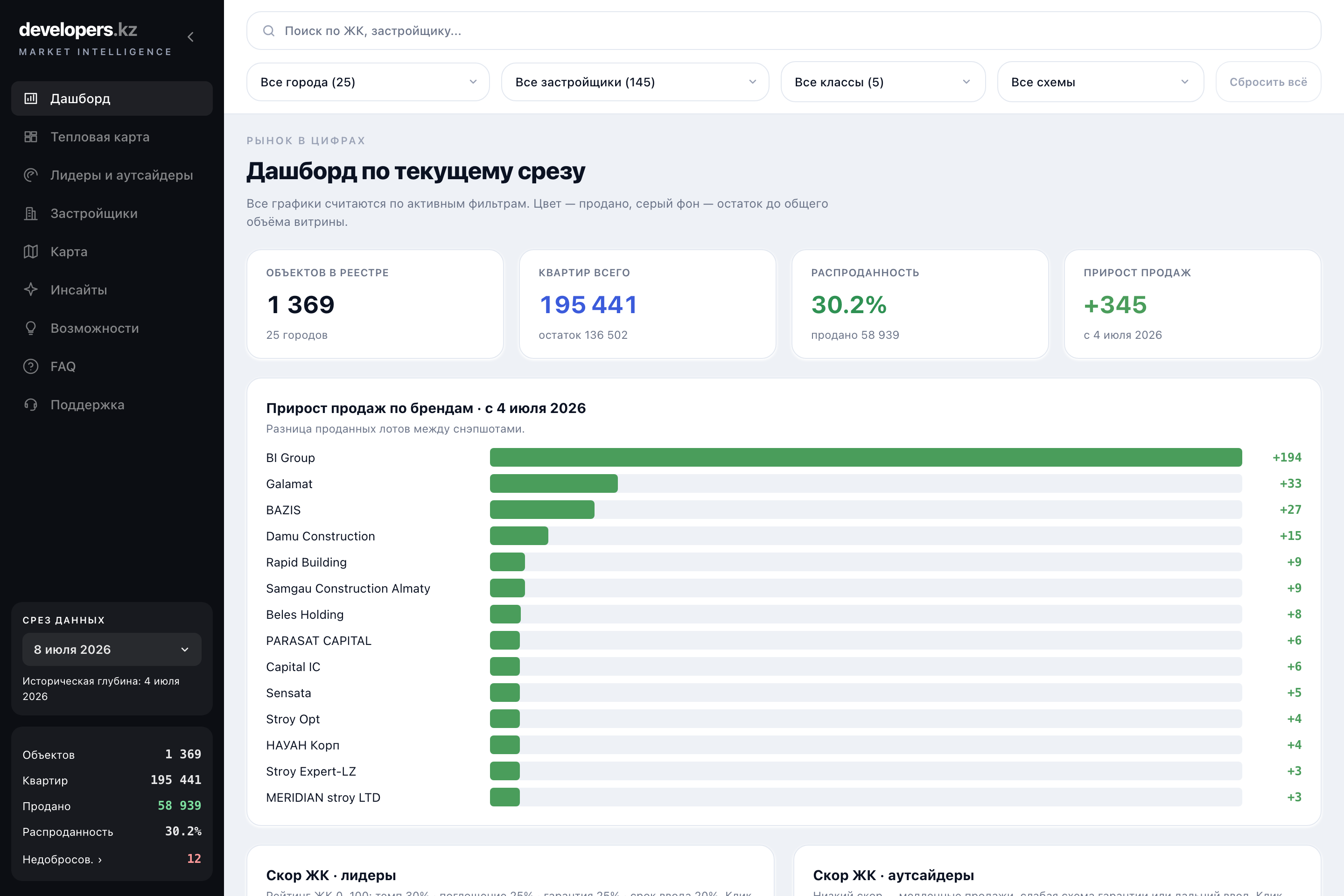Click the Лидеры и аутсайдеры gauge icon

tap(31, 175)
